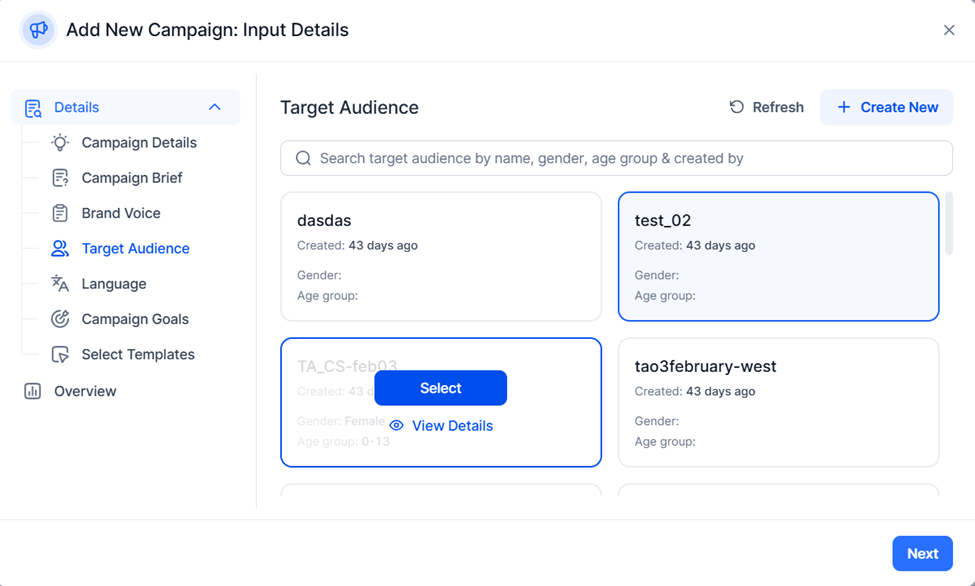Click the Overview chart icon

pyautogui.click(x=32, y=391)
